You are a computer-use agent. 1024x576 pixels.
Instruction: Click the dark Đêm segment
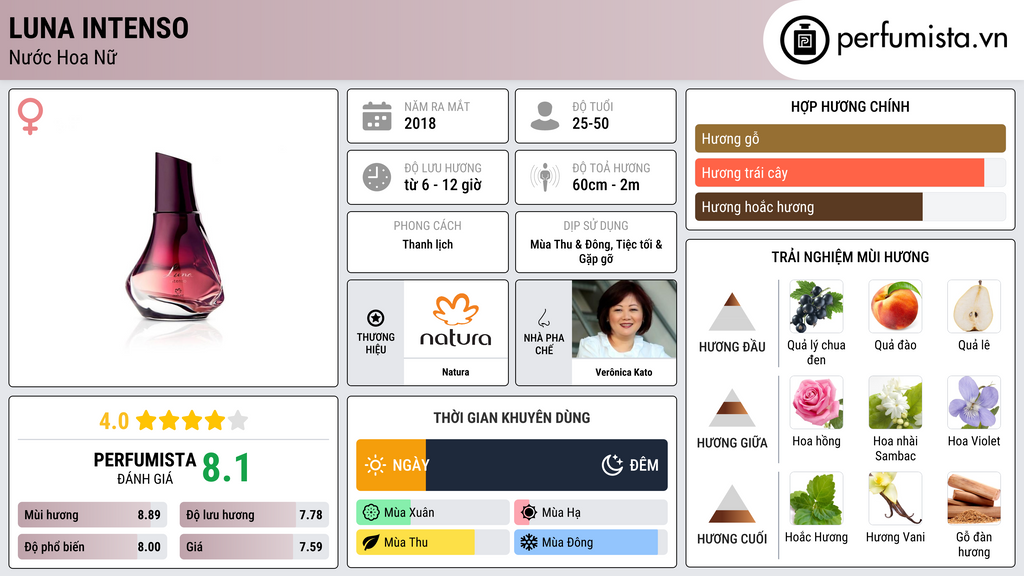point(547,465)
